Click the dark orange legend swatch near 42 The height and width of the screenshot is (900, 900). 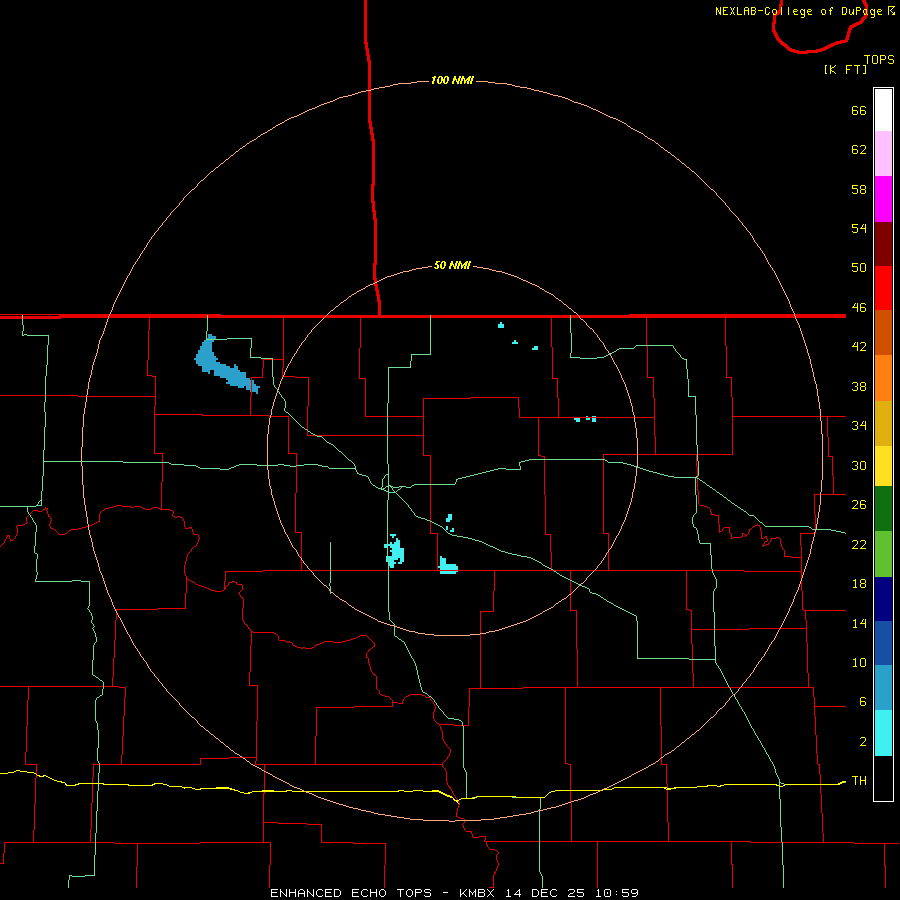[x=883, y=333]
